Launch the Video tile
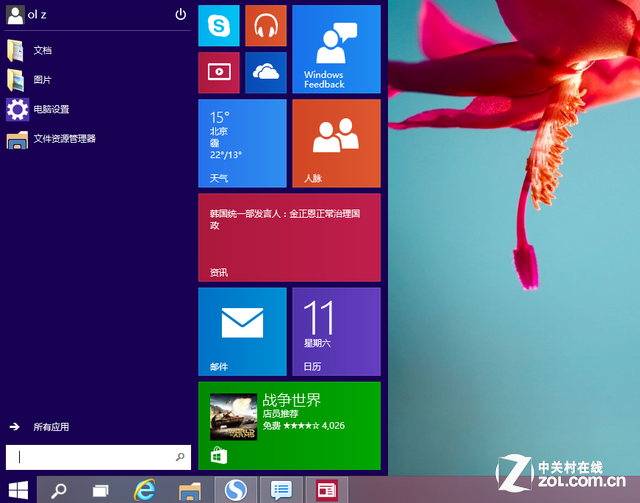 point(219,72)
